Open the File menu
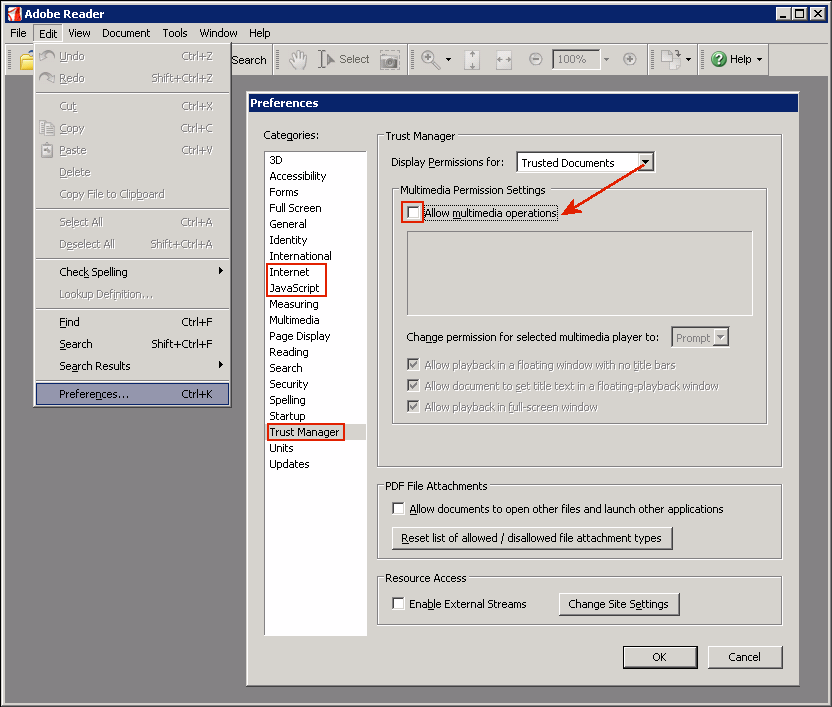Screen dimensions: 832x707 pos(18,33)
